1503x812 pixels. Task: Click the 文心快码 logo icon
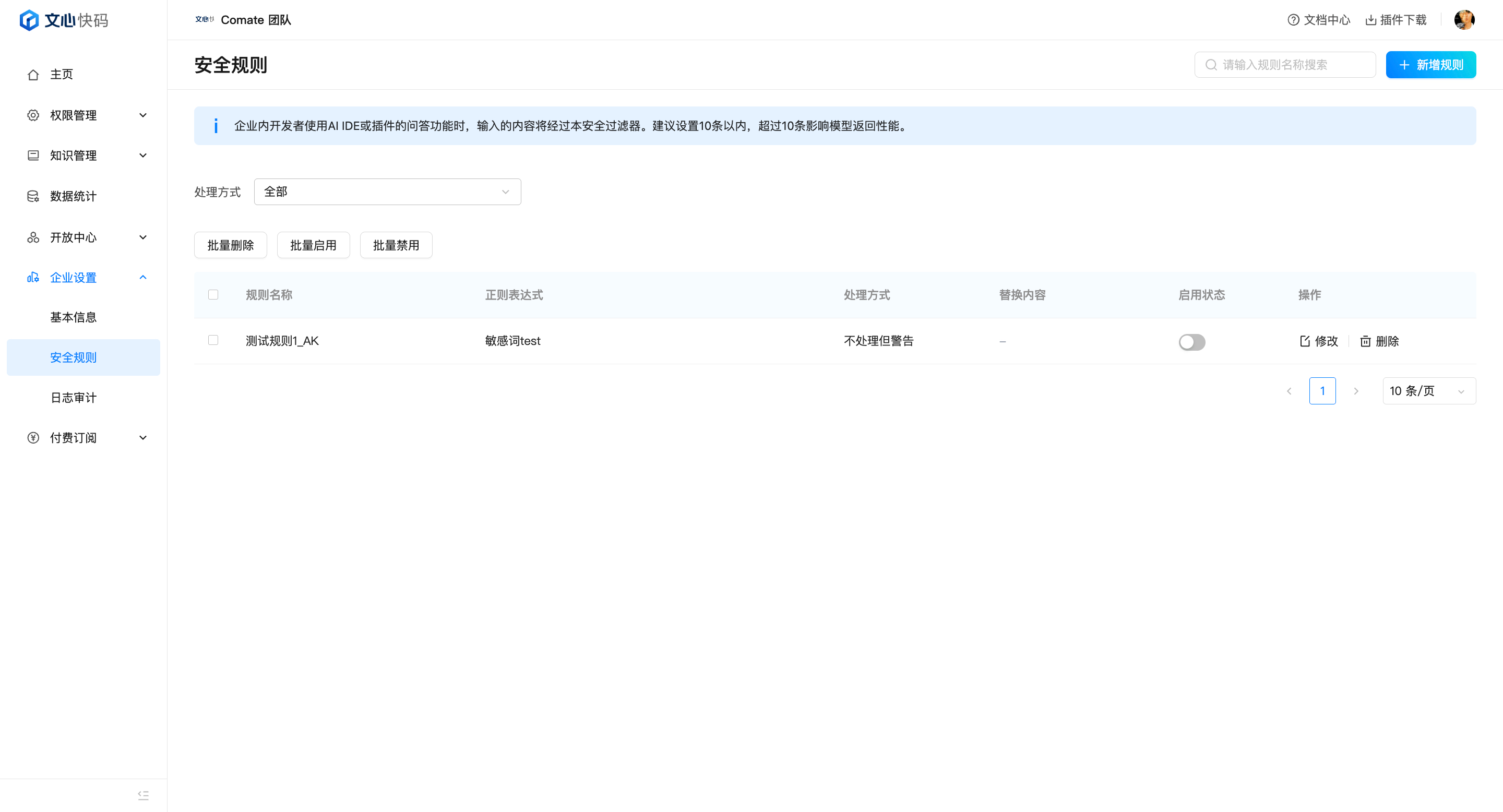[x=29, y=20]
